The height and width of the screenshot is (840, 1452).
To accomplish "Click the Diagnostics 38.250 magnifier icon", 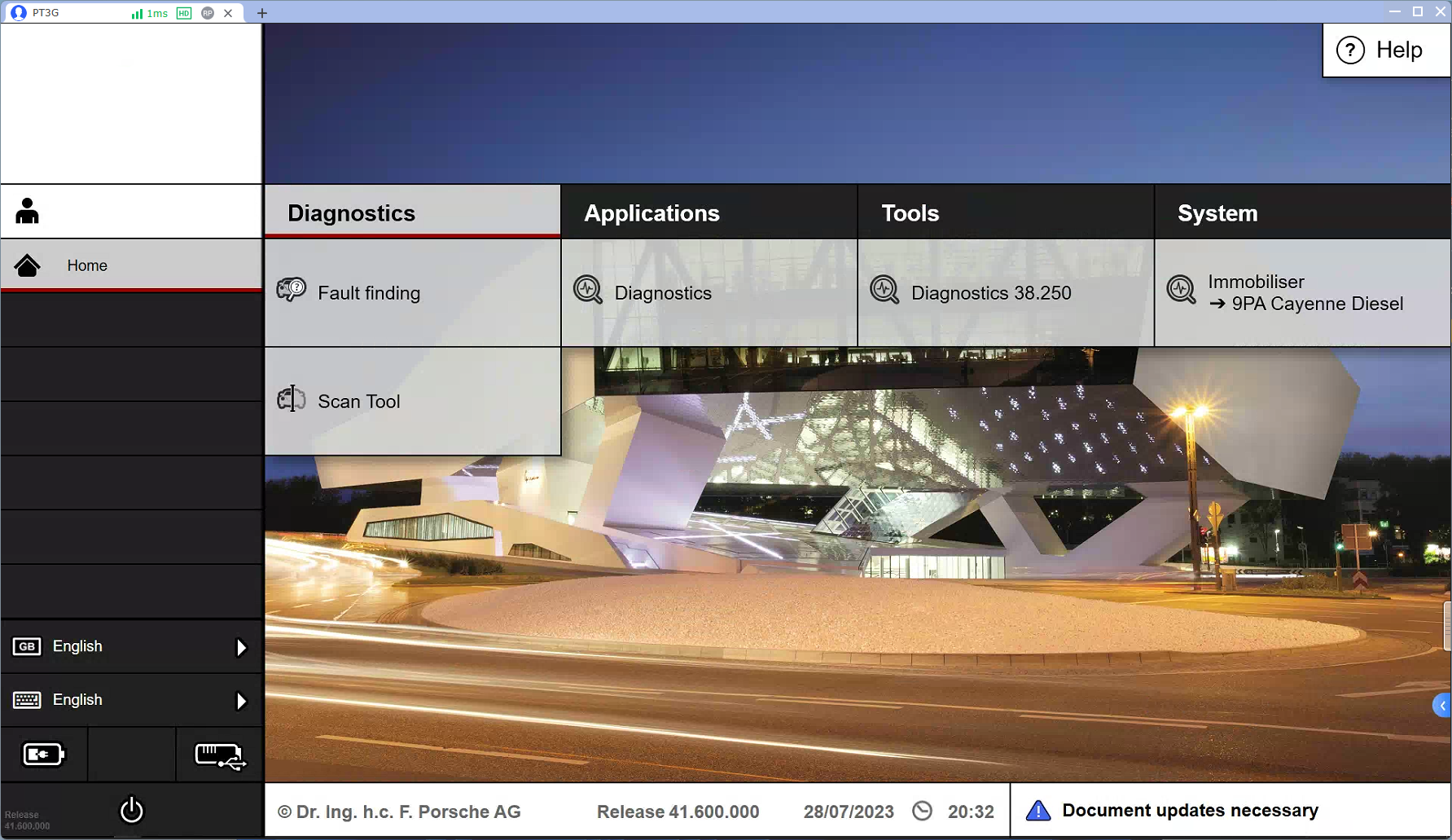I will point(884,289).
